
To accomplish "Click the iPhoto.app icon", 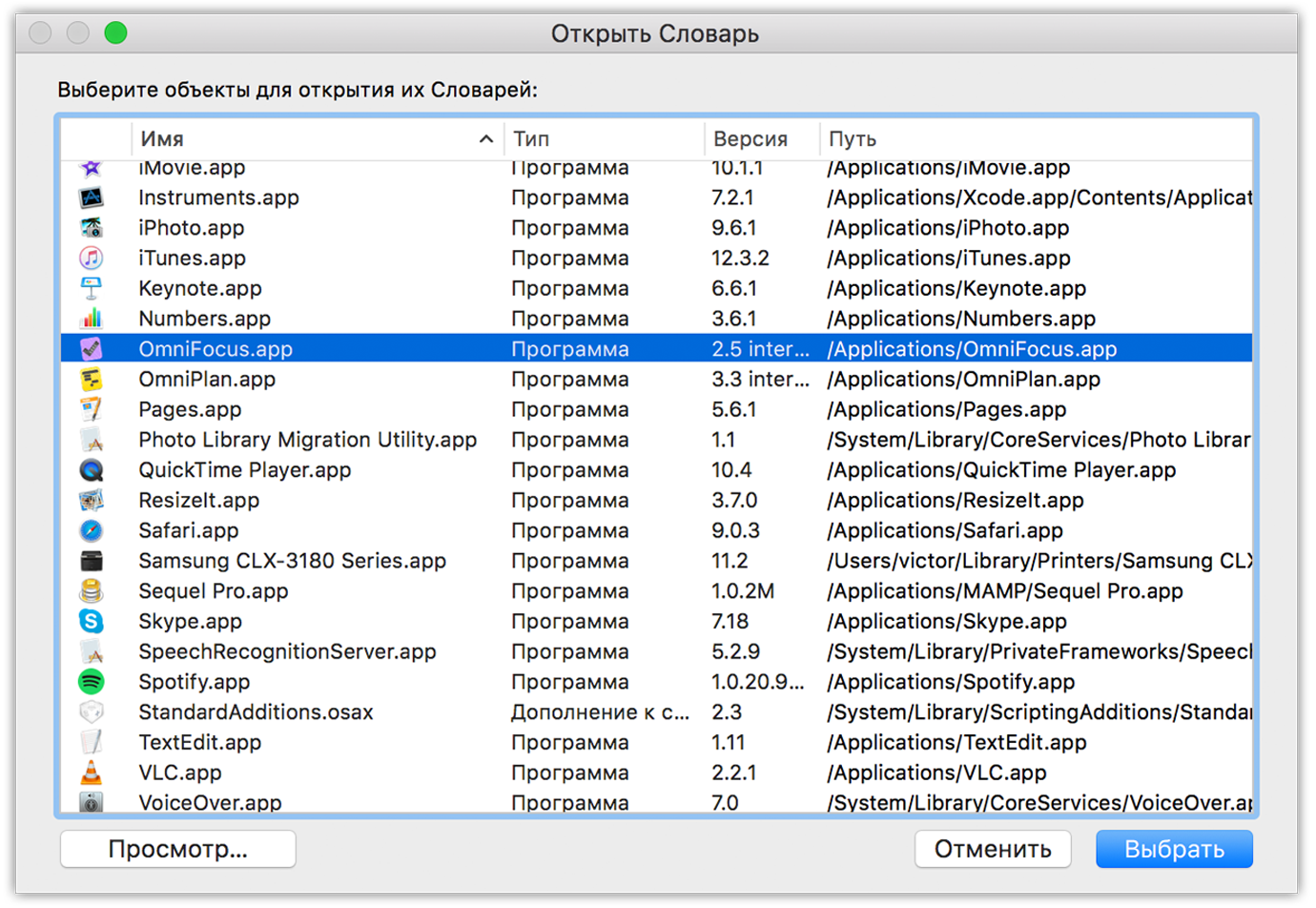I will coord(92,228).
